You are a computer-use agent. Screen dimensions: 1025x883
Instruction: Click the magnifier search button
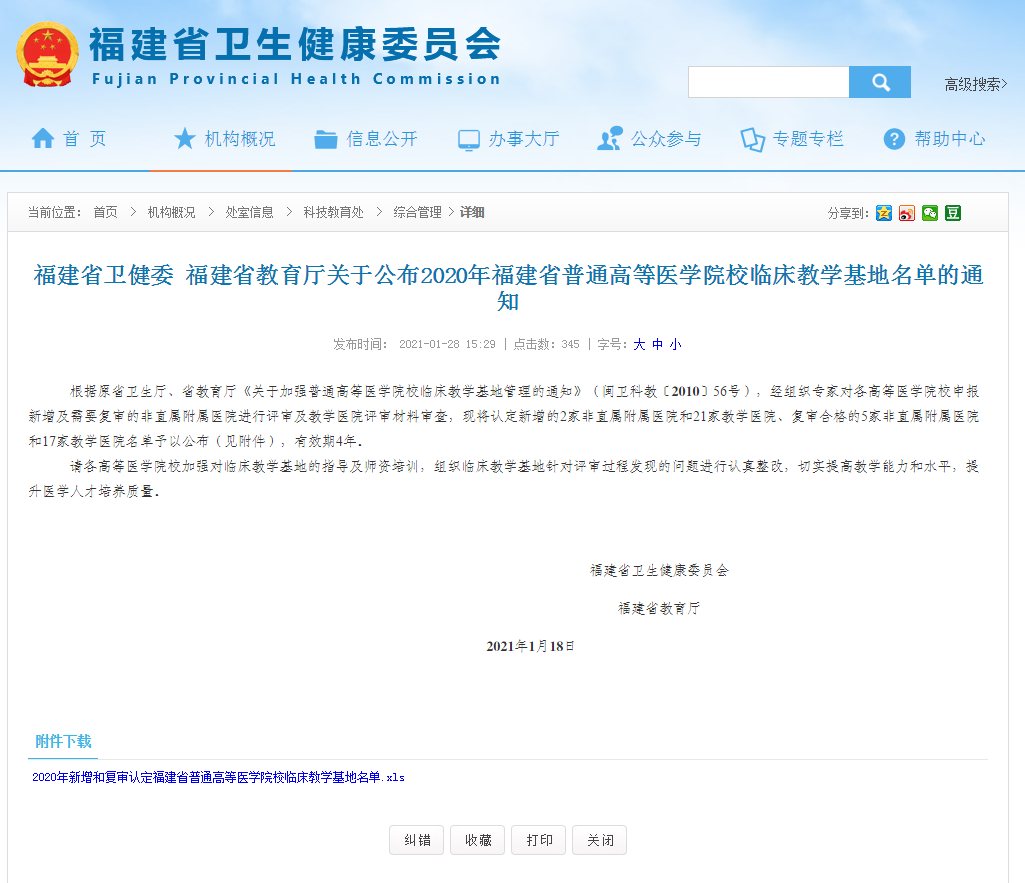[880, 82]
